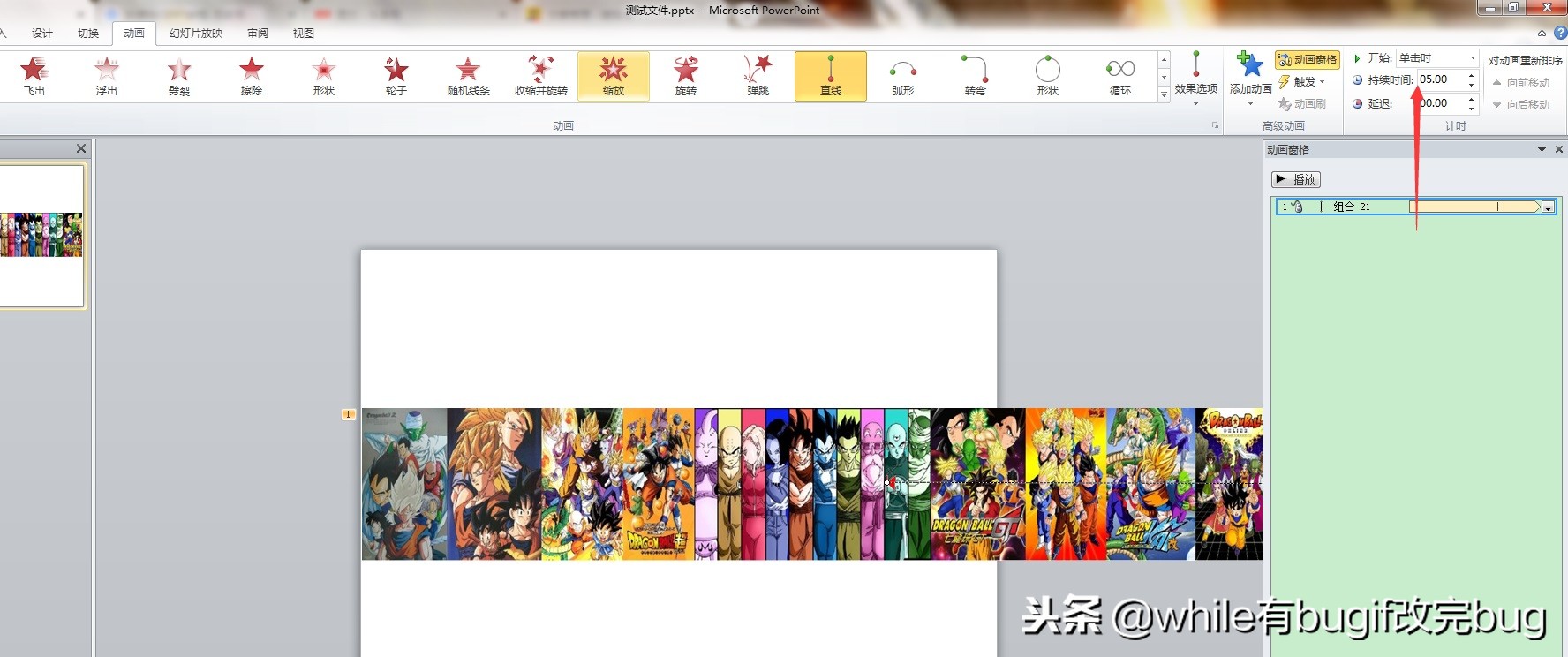Close the 动画窗格 animation pane
The height and width of the screenshot is (657, 1568).
pyautogui.click(x=1559, y=149)
